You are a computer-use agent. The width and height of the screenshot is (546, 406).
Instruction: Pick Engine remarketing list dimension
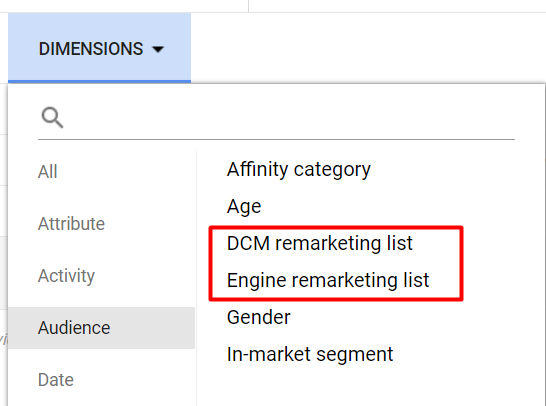pyautogui.click(x=328, y=280)
